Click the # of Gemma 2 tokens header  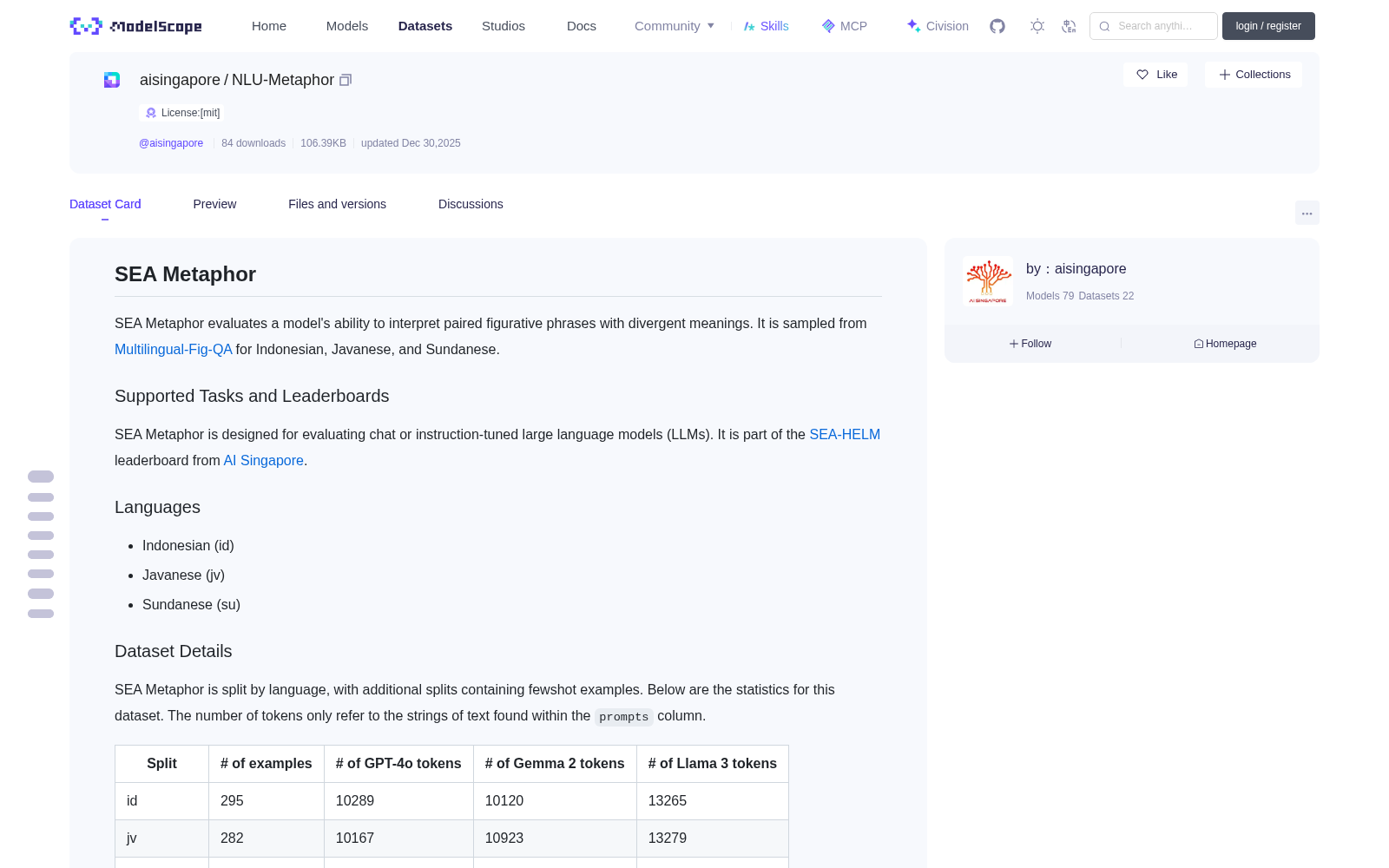pyautogui.click(x=555, y=764)
